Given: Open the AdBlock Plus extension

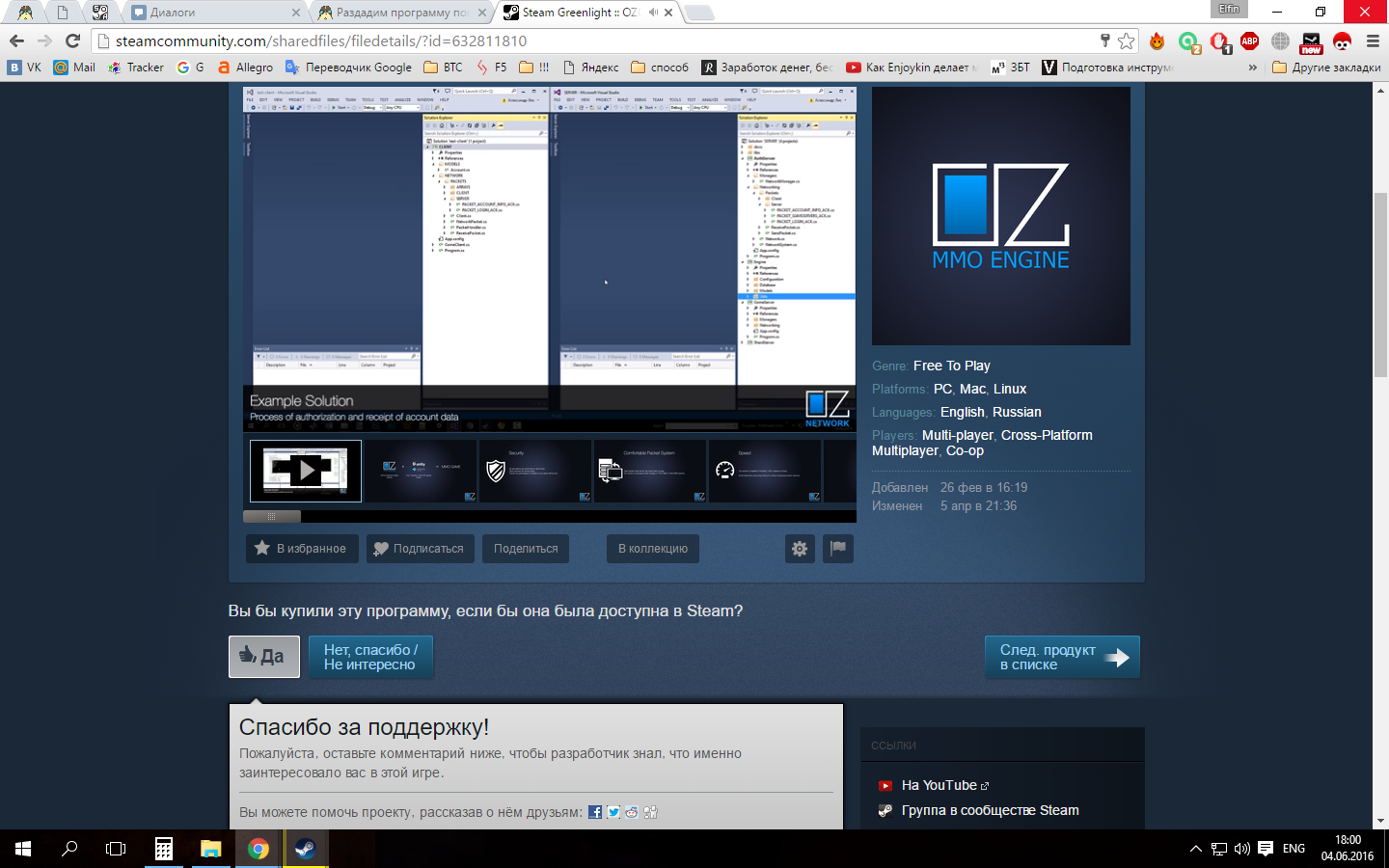Looking at the screenshot, I should [1249, 41].
